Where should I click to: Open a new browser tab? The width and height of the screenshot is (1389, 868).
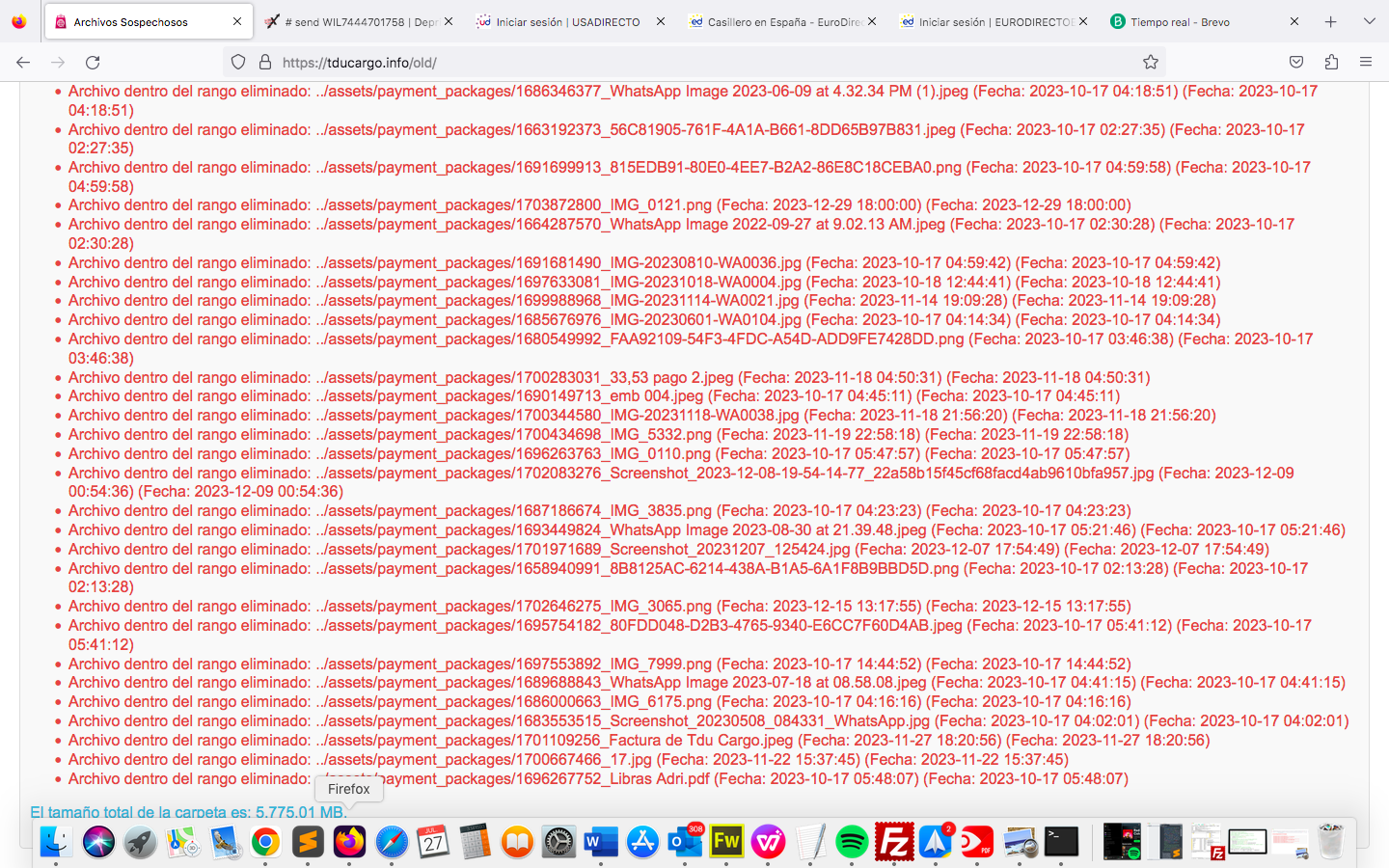(1330, 21)
